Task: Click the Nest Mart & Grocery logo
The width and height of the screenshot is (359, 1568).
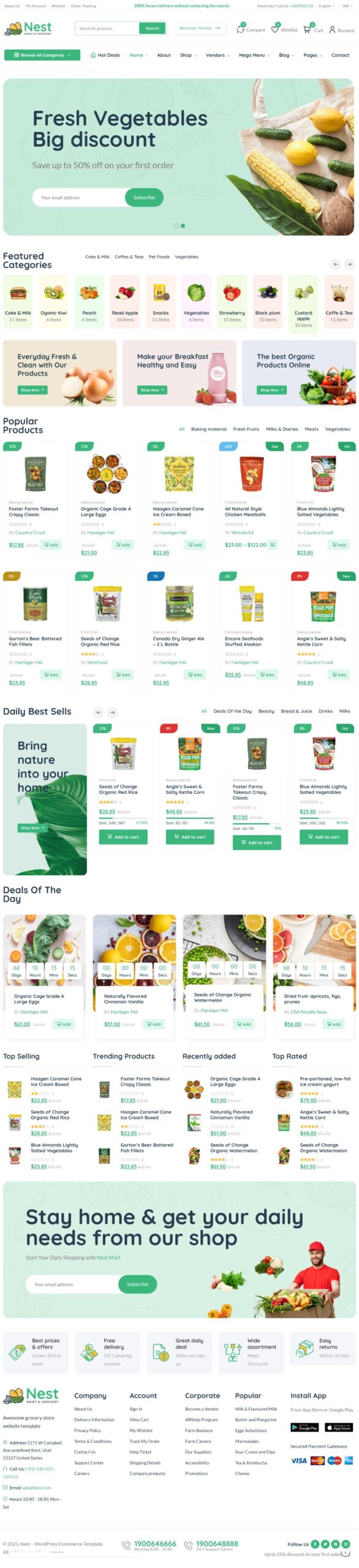Action: (x=28, y=28)
